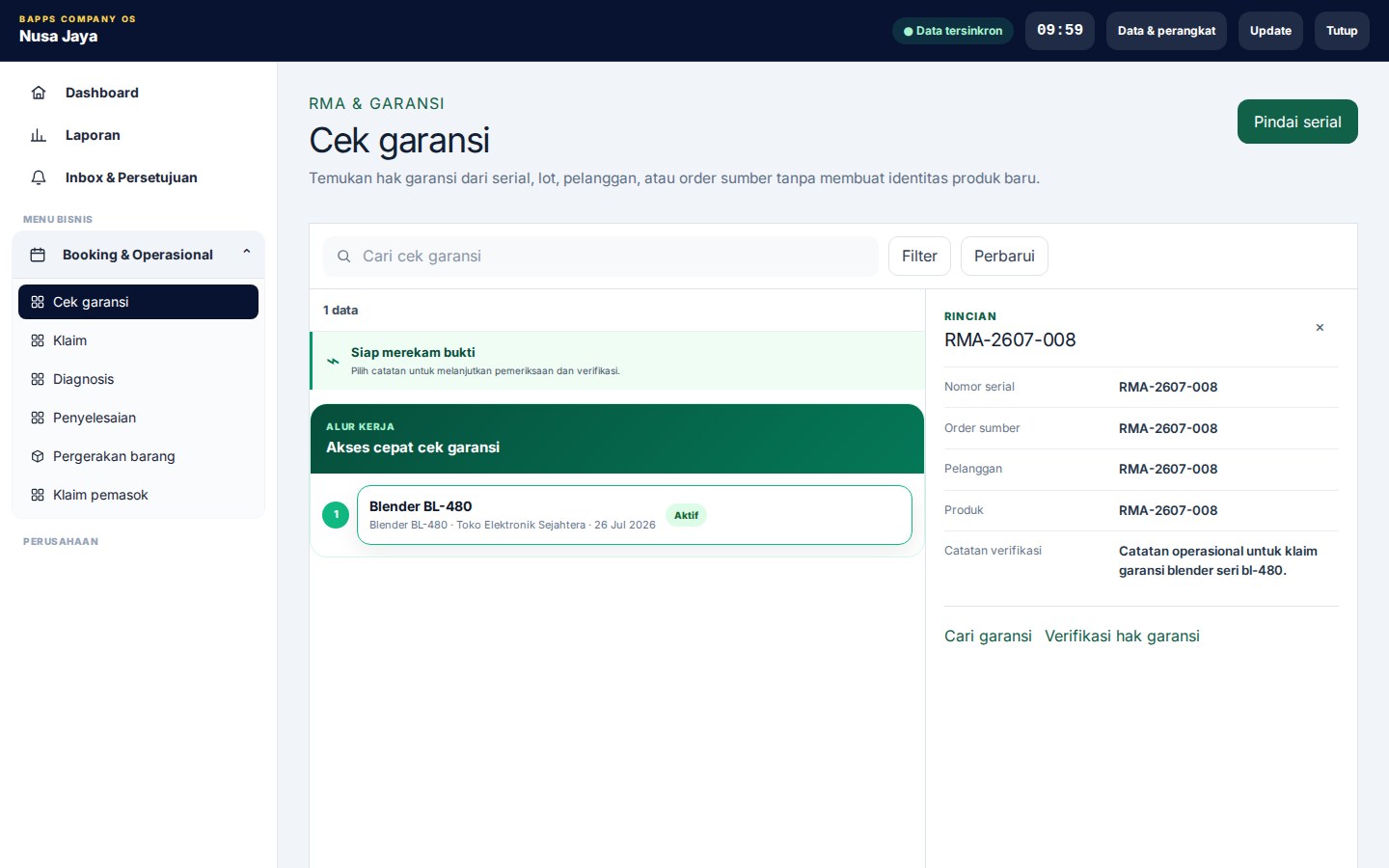This screenshot has width=1389, height=868.
Task: Click the Akses cepat cek garansi header
Action: (x=413, y=448)
